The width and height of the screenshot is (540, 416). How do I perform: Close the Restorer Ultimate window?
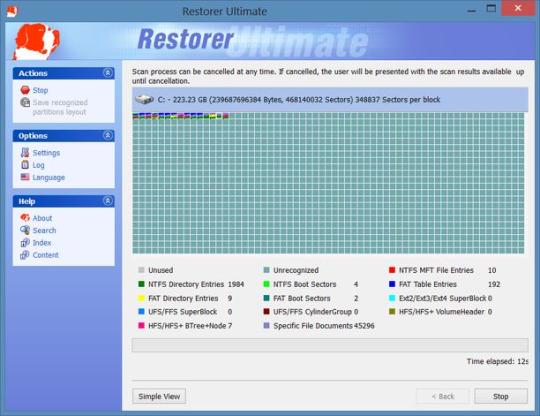point(518,8)
